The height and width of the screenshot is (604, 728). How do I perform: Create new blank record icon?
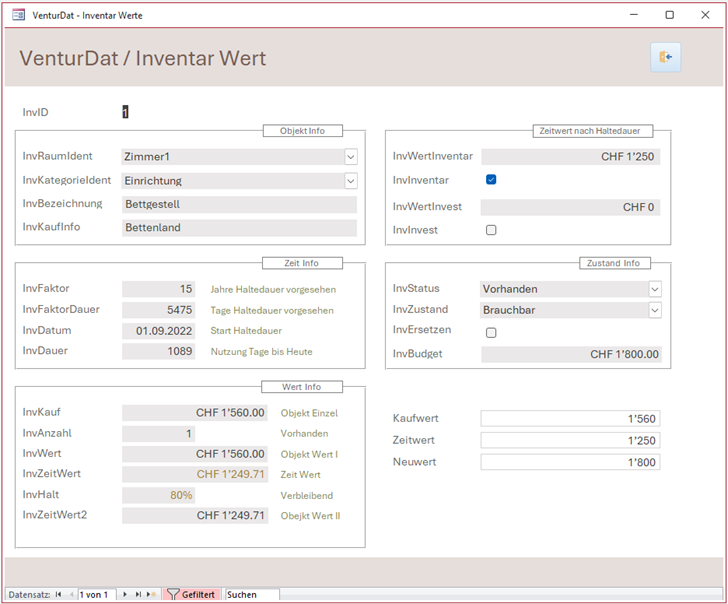pos(151,594)
